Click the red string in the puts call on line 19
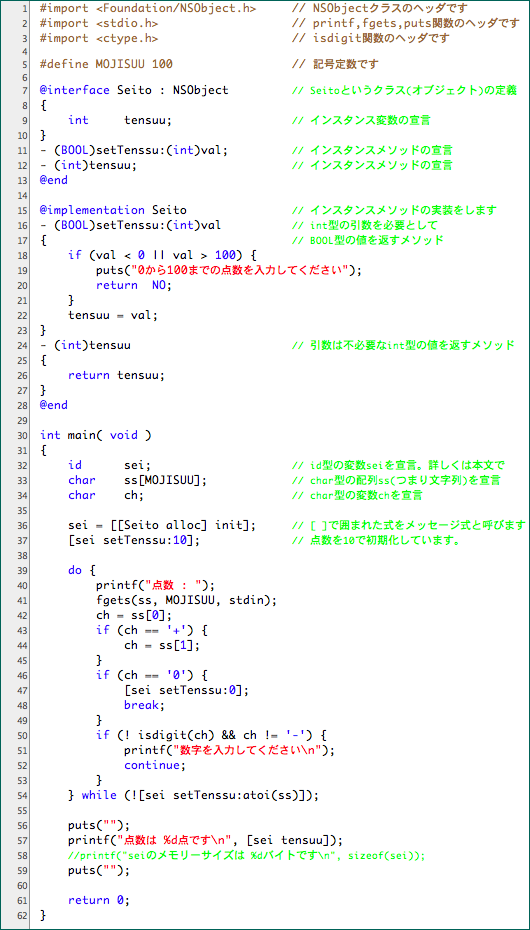 (x=233, y=270)
